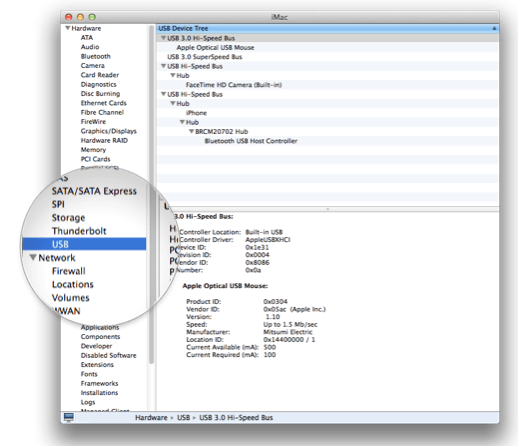Select FaceTime HD Camera (Built-in) entry
The height and width of the screenshot is (446, 518).
tap(234, 85)
